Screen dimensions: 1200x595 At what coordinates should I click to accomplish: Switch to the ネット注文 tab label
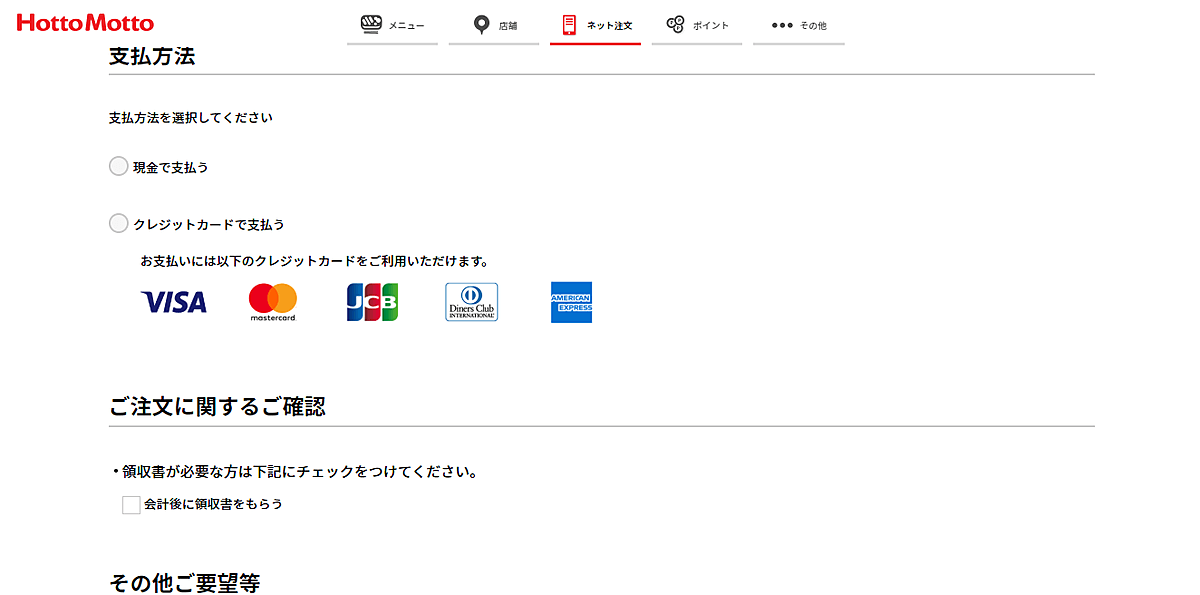[609, 25]
